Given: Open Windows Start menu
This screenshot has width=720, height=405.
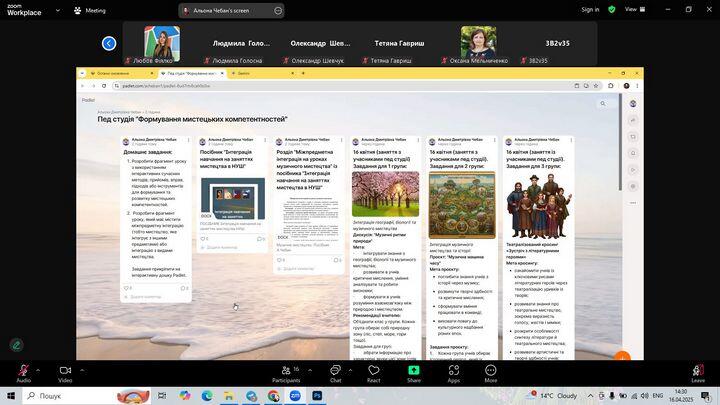Looking at the screenshot, I should [x=11, y=396].
